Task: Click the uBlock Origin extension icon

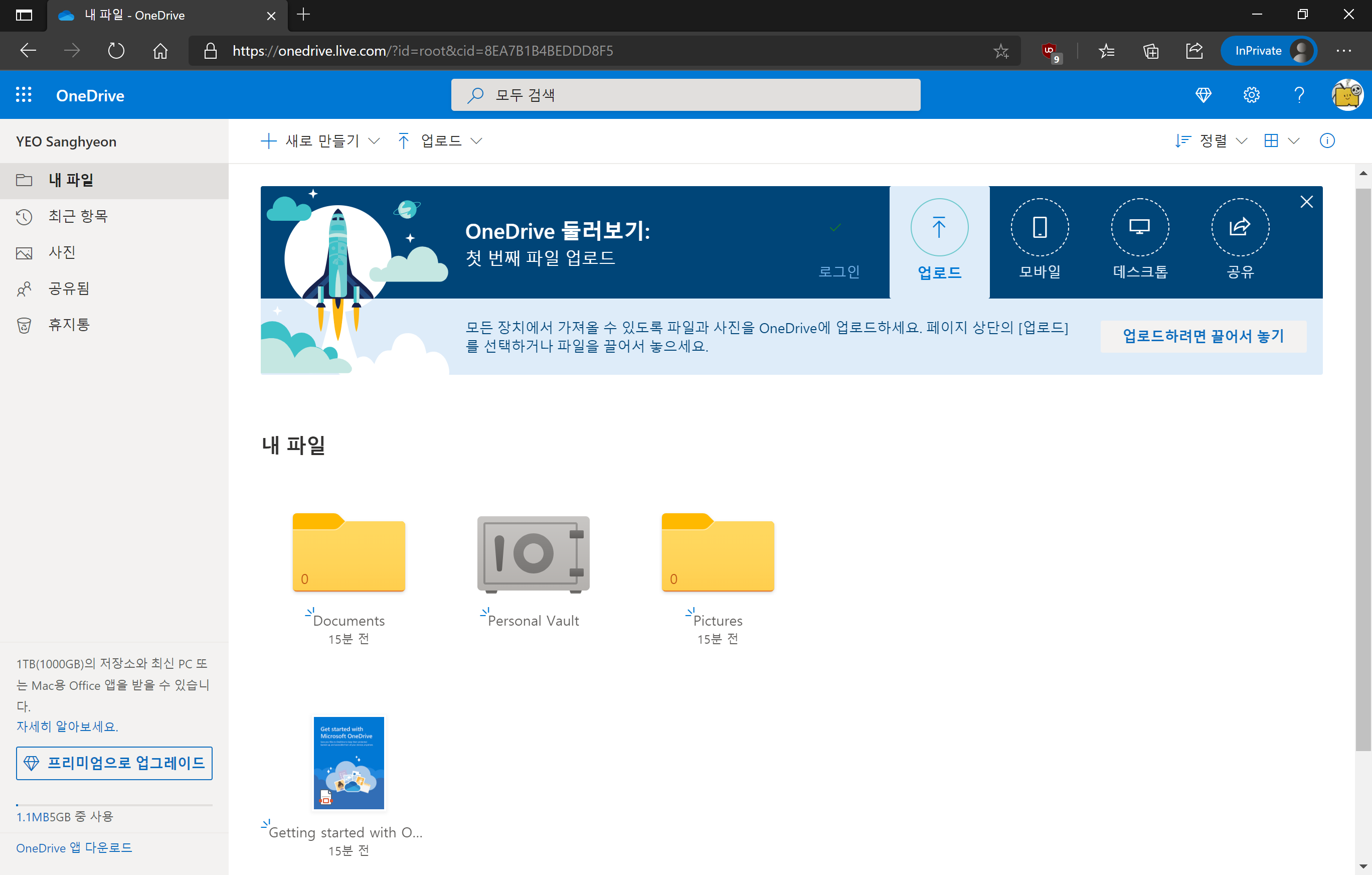Action: 1049,51
